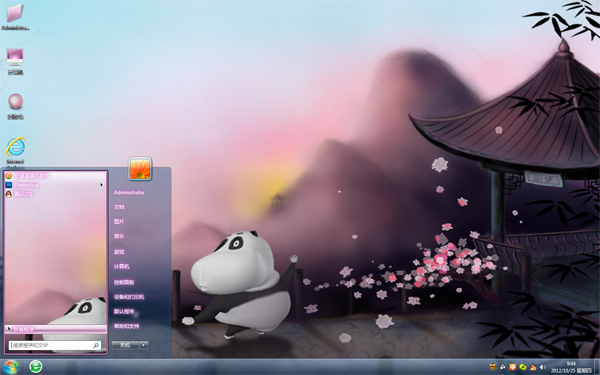Click the 关机 shut down button
Viewport: 600px width, 375px height.
tap(125, 345)
